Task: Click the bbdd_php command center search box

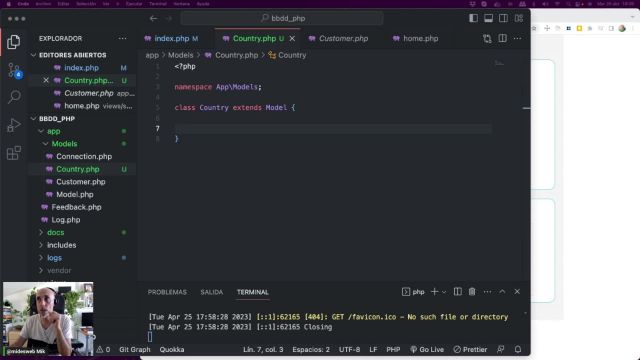Action: (x=282, y=18)
